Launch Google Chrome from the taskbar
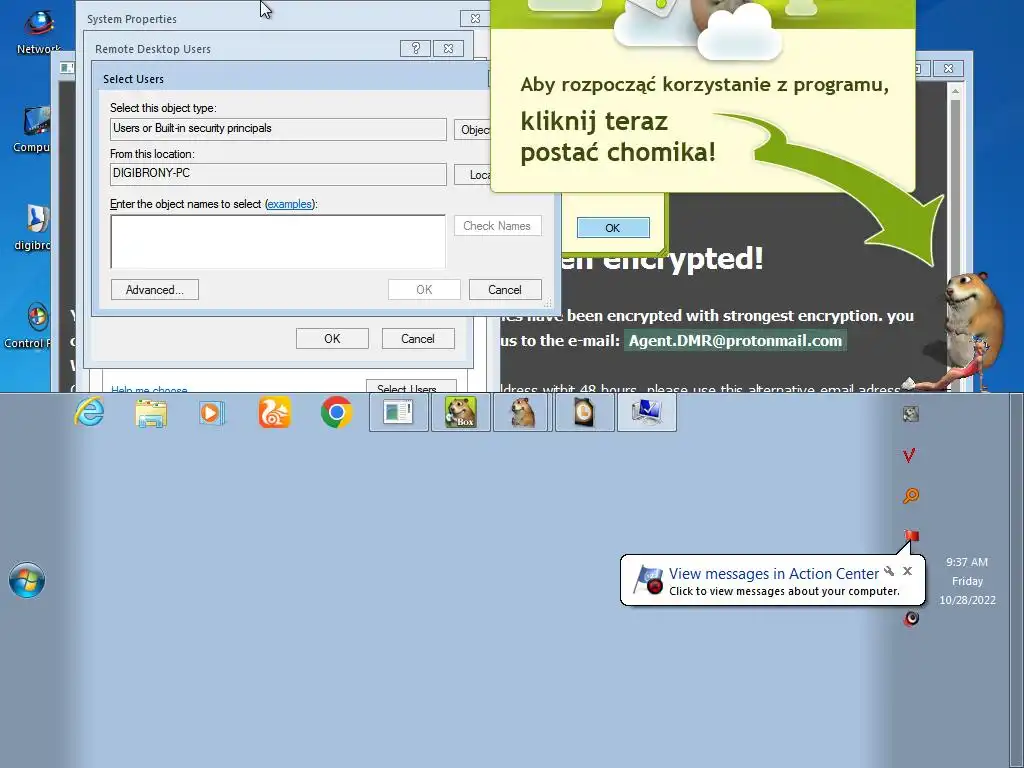 336,413
